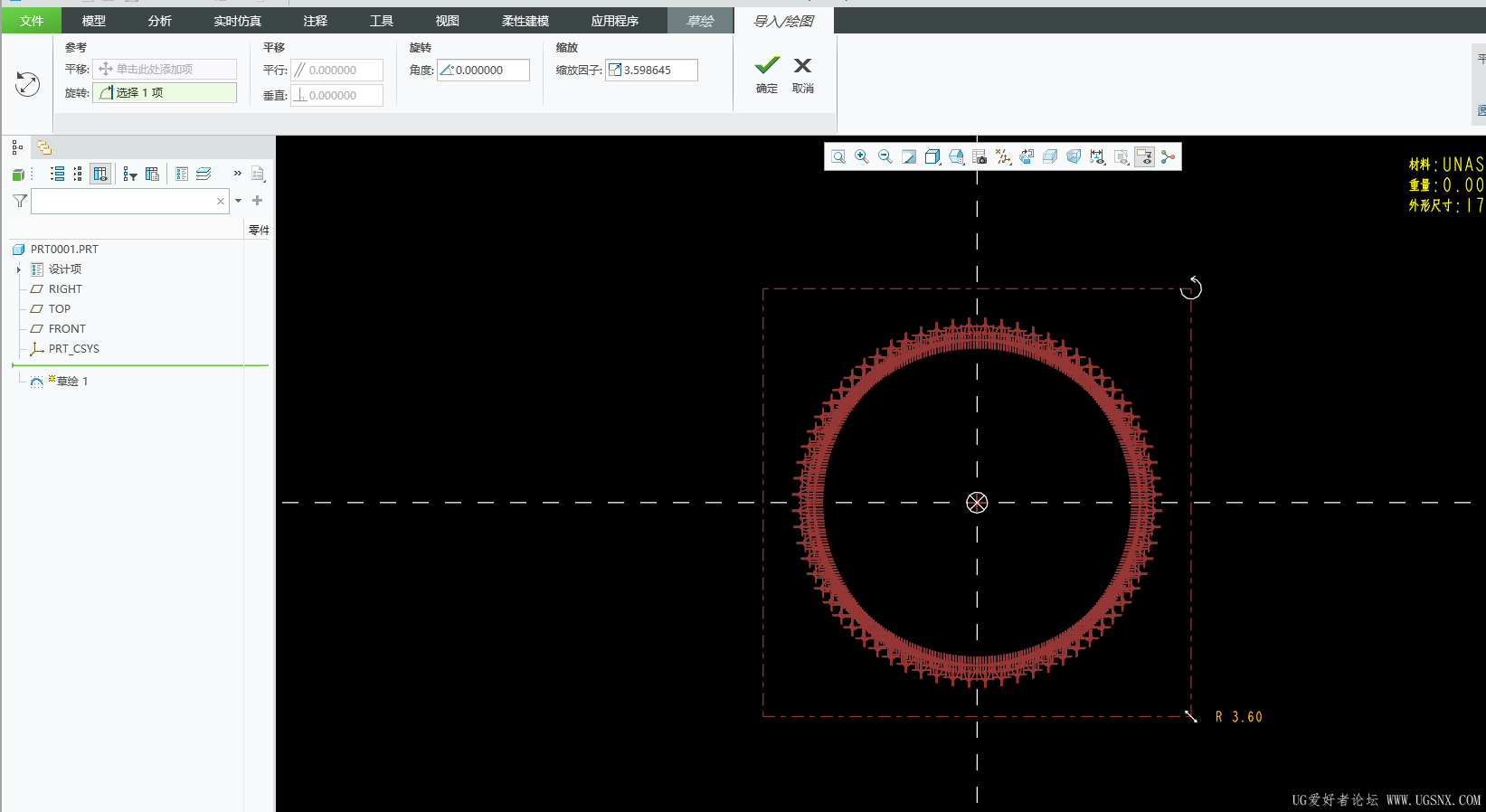The height and width of the screenshot is (812, 1486).
Task: Expand the model tree toolbar overflow chevron
Action: tap(238, 173)
